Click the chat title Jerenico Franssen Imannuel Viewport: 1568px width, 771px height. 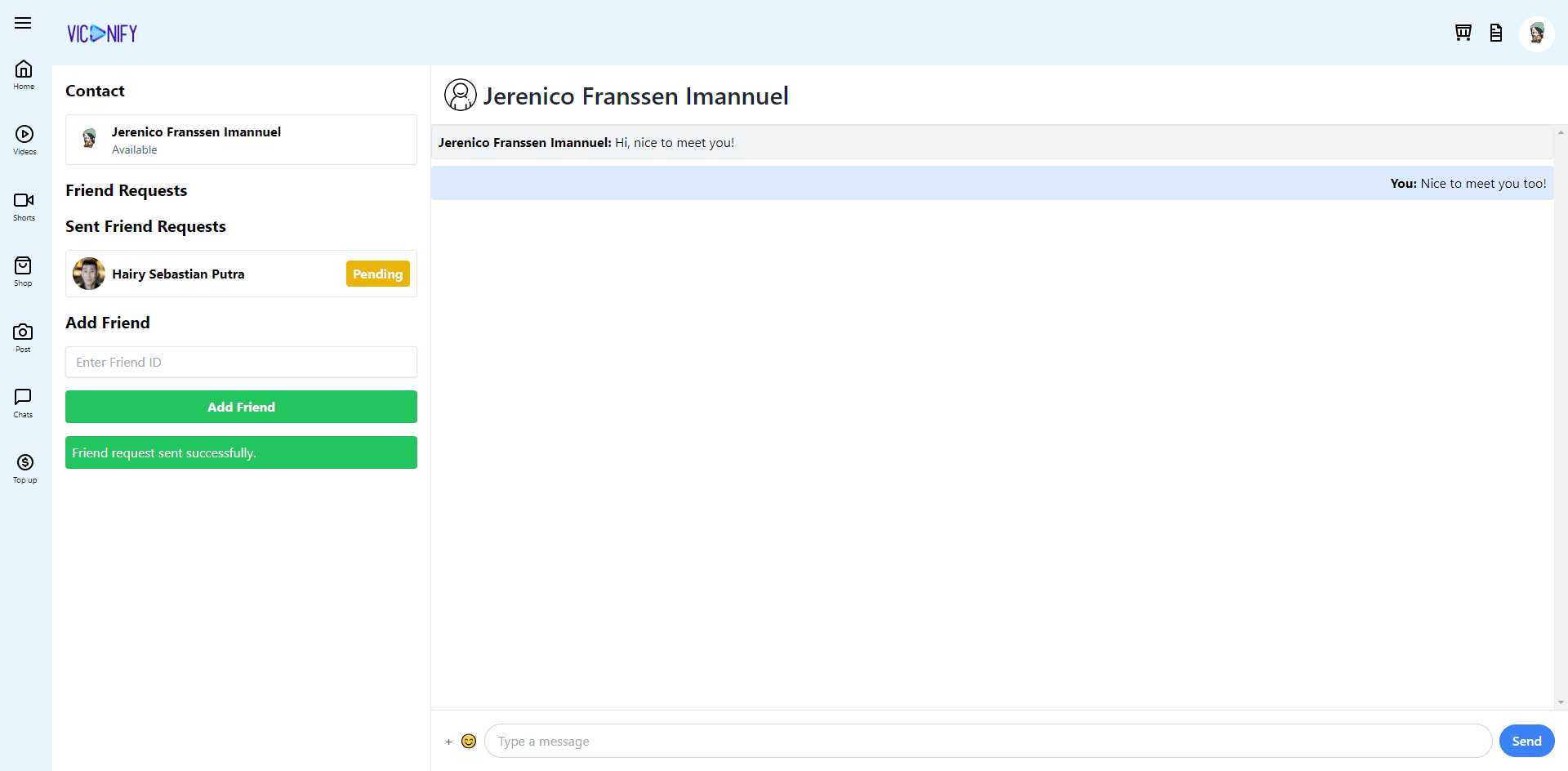[x=635, y=96]
